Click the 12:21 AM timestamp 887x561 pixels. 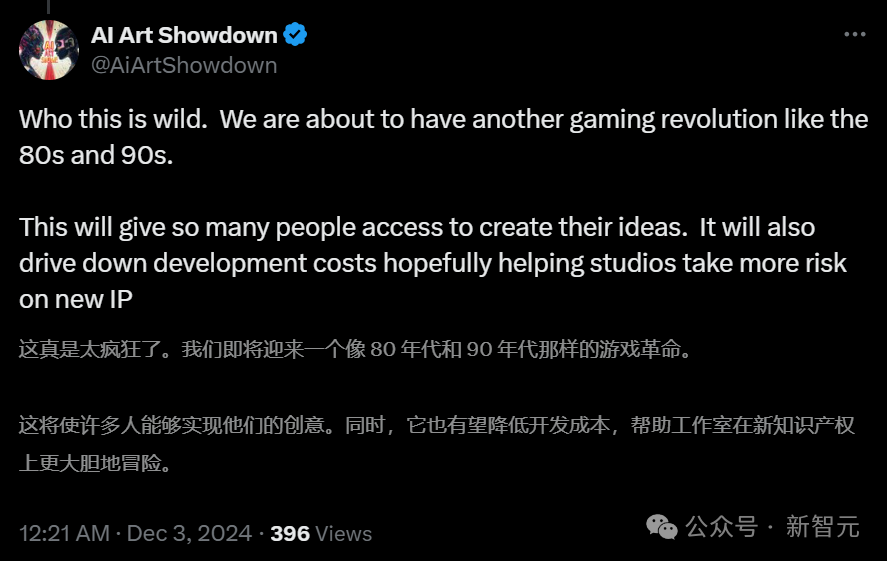(x=64, y=533)
